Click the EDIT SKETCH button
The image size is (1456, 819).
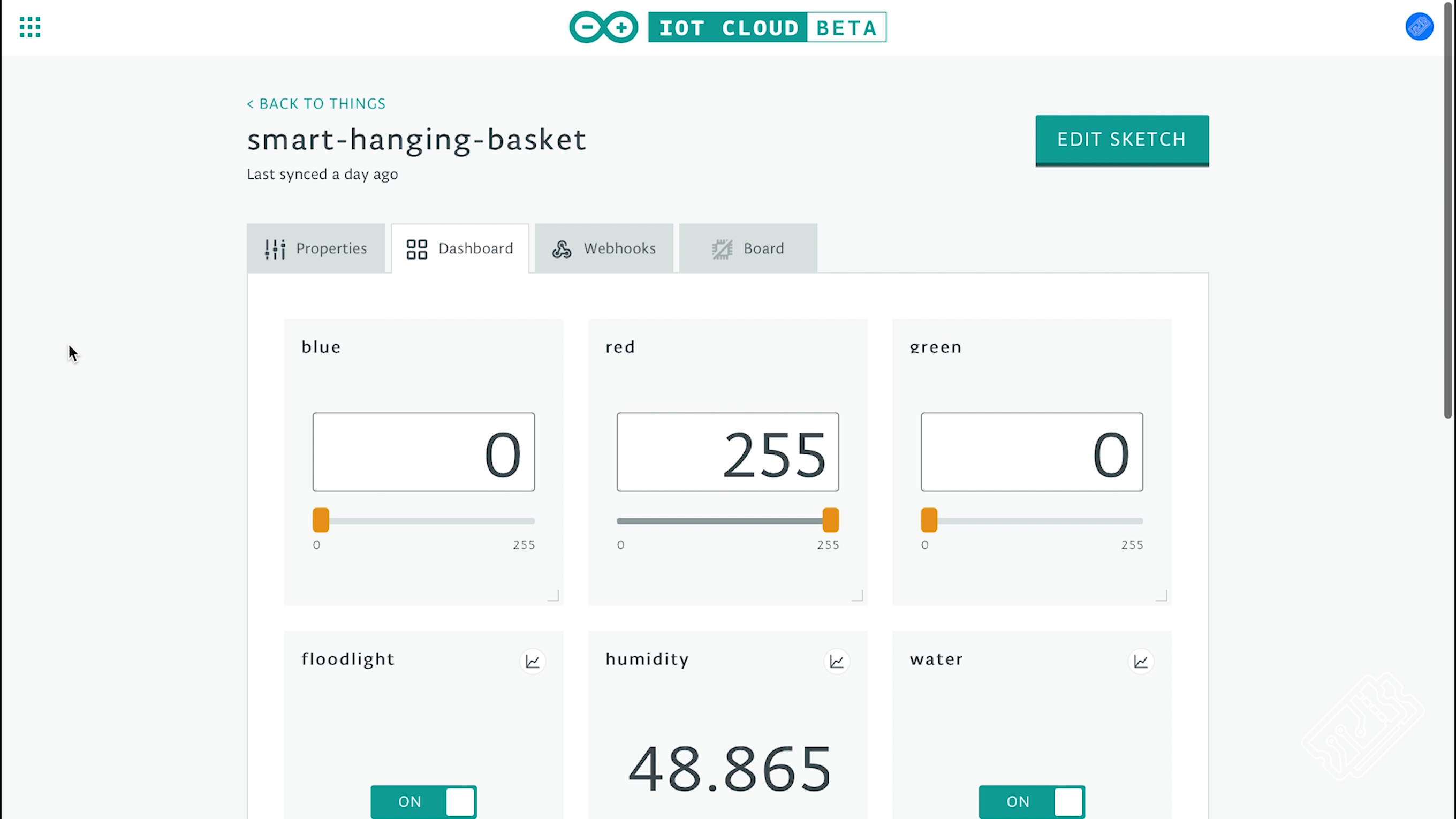pos(1121,140)
